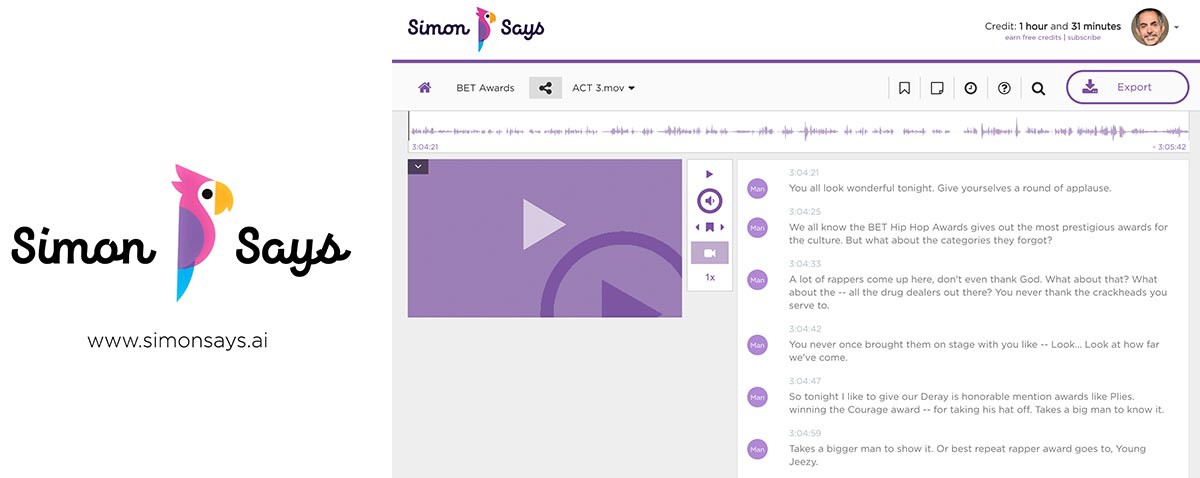Screen dimensions: 1200x478
Task: Click the Man speaker label at 3:04:59
Action: pyautogui.click(x=757, y=449)
